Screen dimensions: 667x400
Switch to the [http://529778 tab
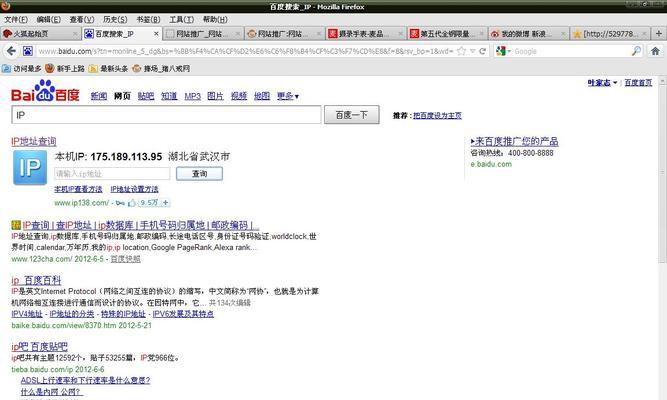click(x=609, y=34)
